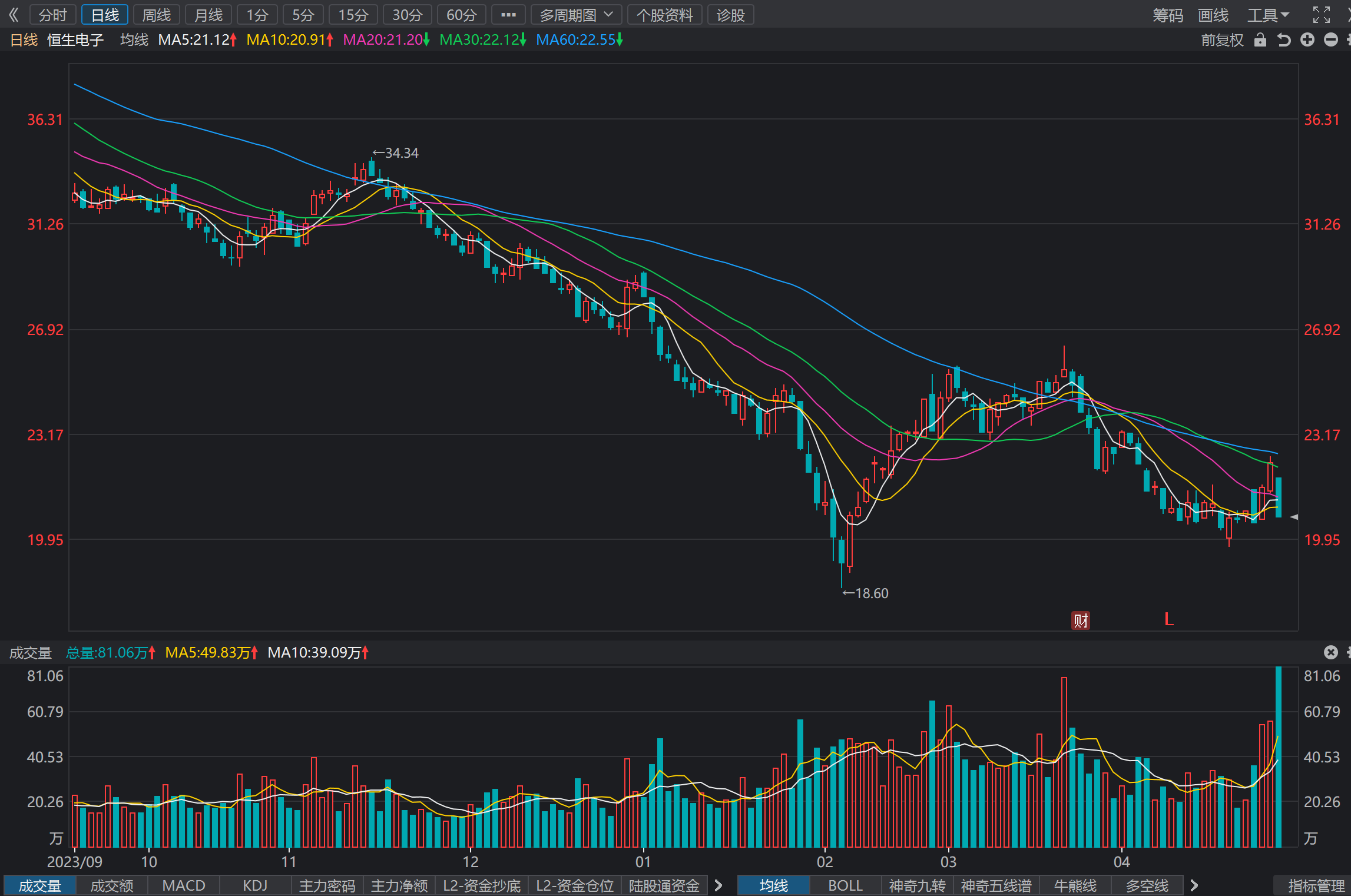Zoom out with minus circle icon
This screenshot has height=896, width=1351.
tap(1331, 39)
